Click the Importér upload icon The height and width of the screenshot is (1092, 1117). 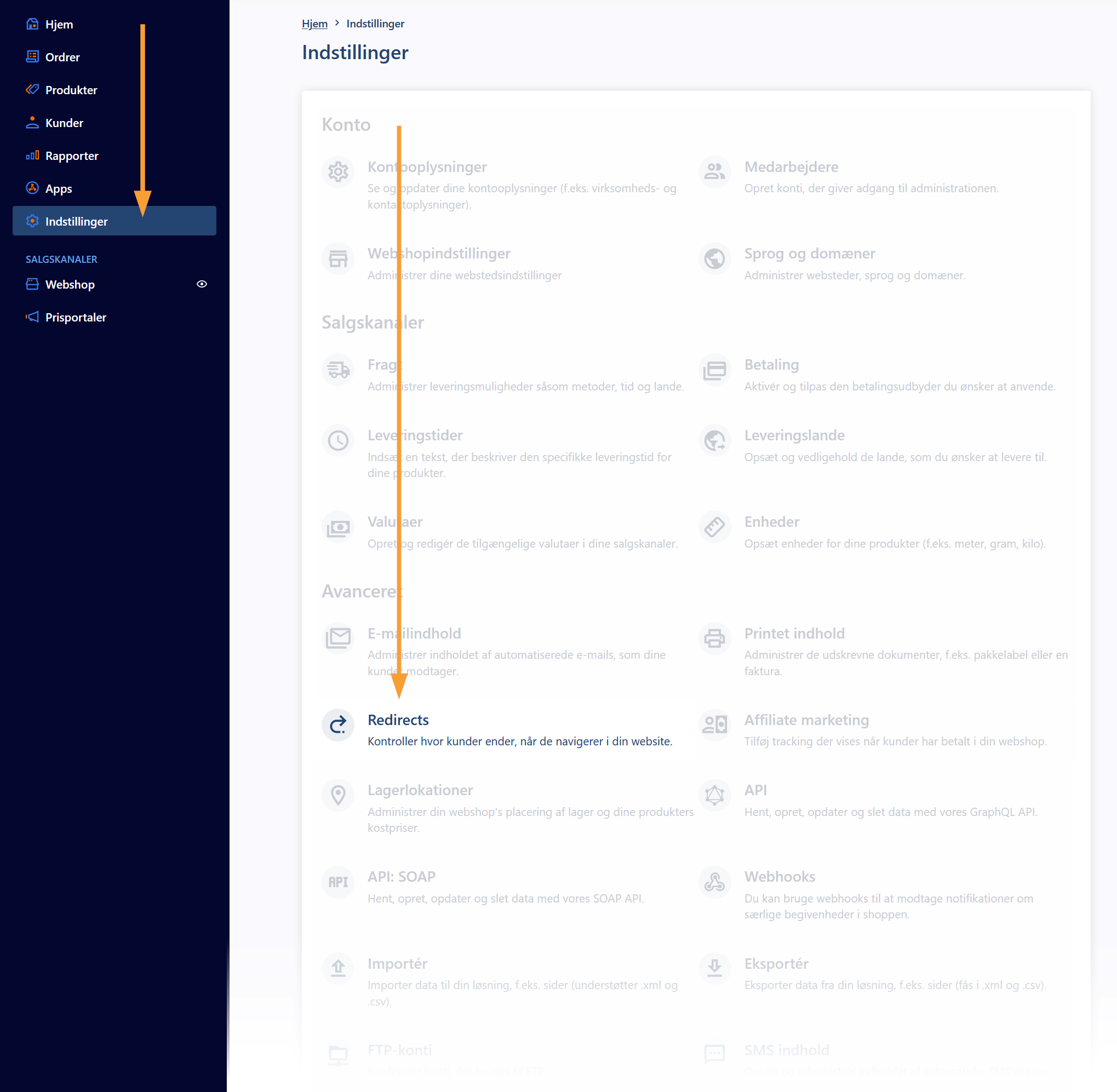click(338, 969)
